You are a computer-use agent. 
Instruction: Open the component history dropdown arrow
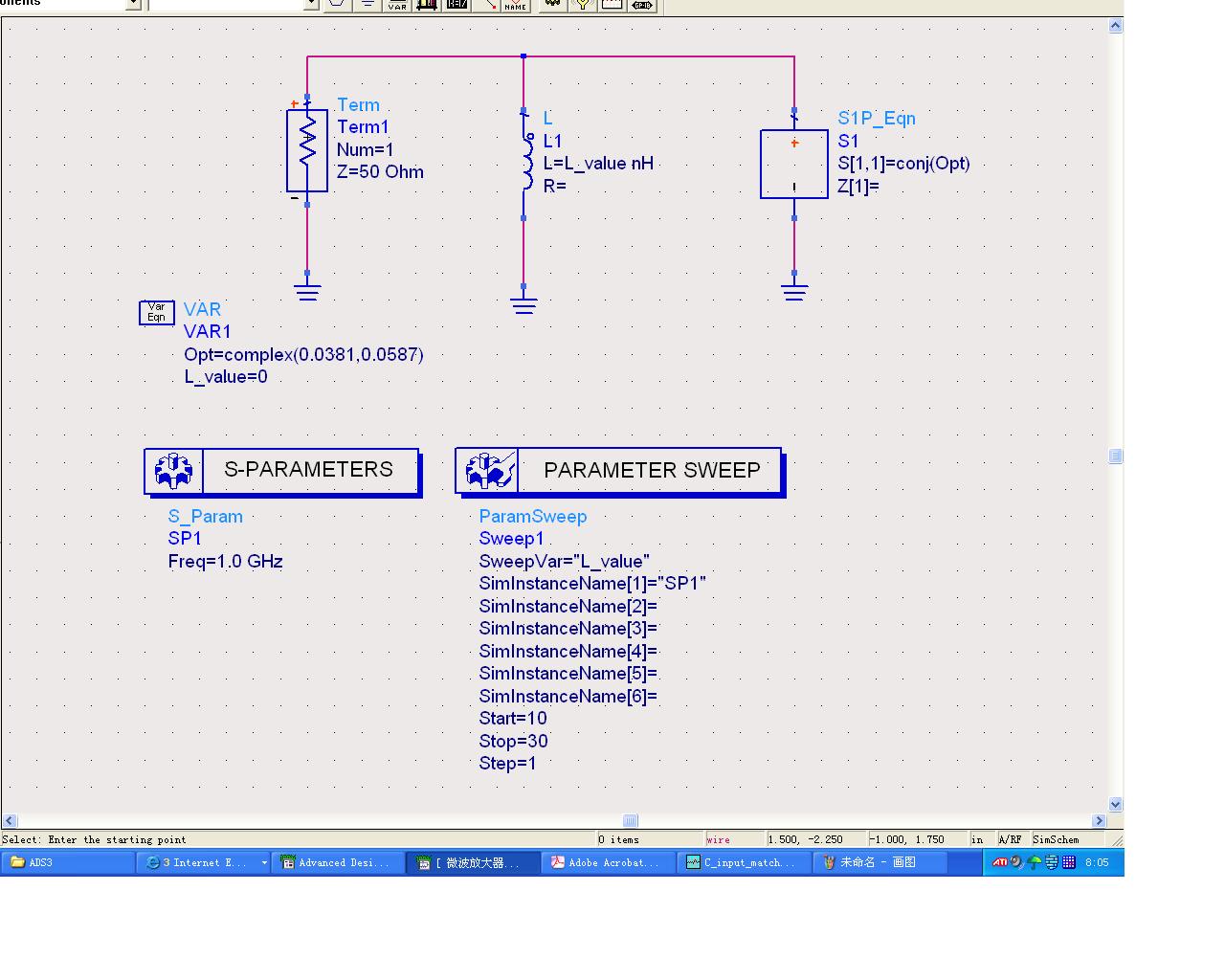pos(311,5)
